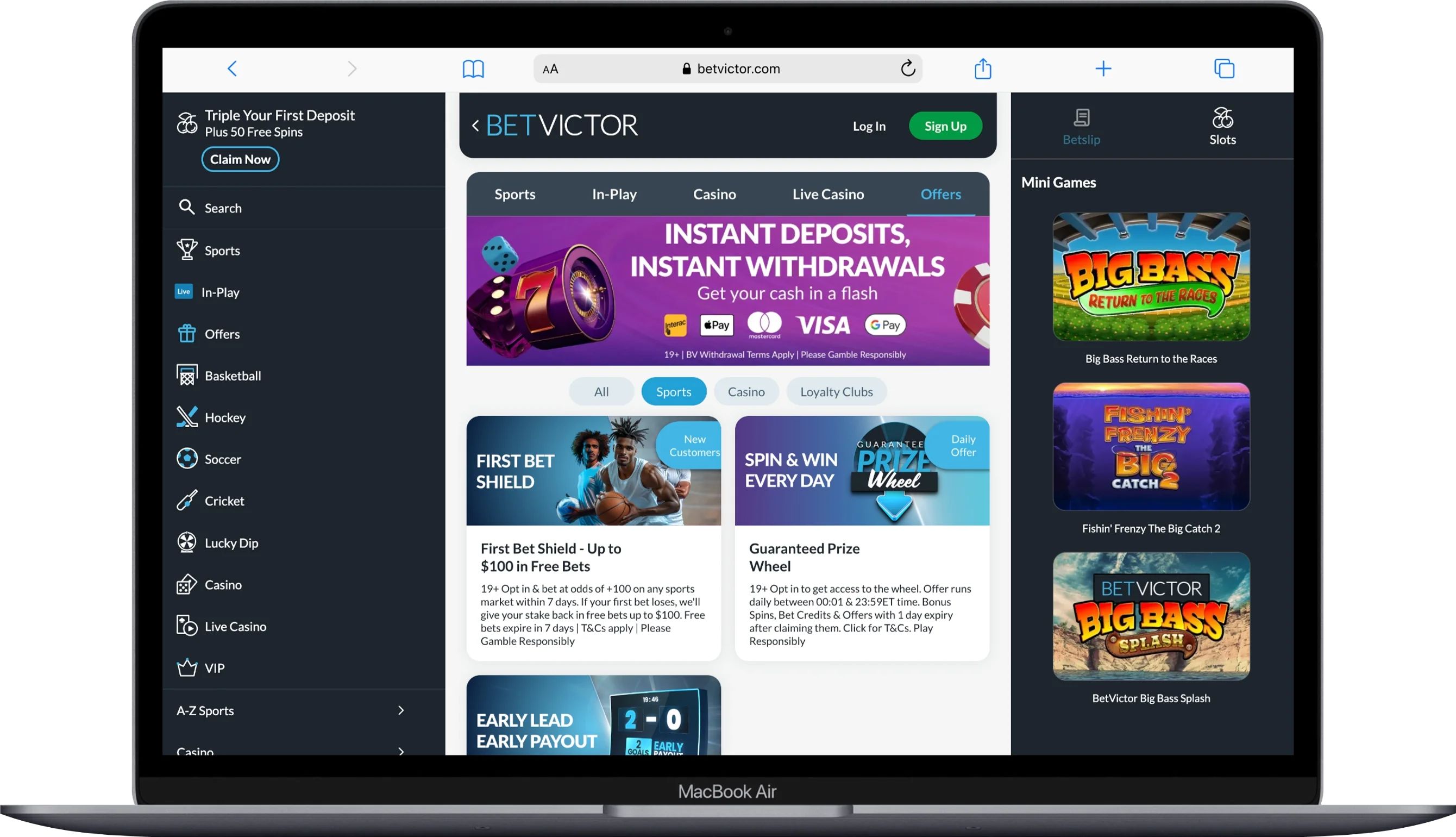Open the Live Casino camera icon

pos(187,626)
